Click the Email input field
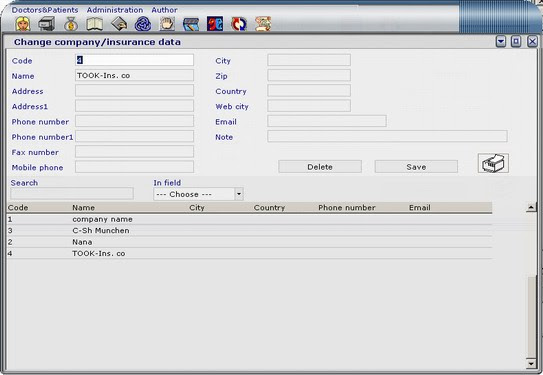 (327, 121)
